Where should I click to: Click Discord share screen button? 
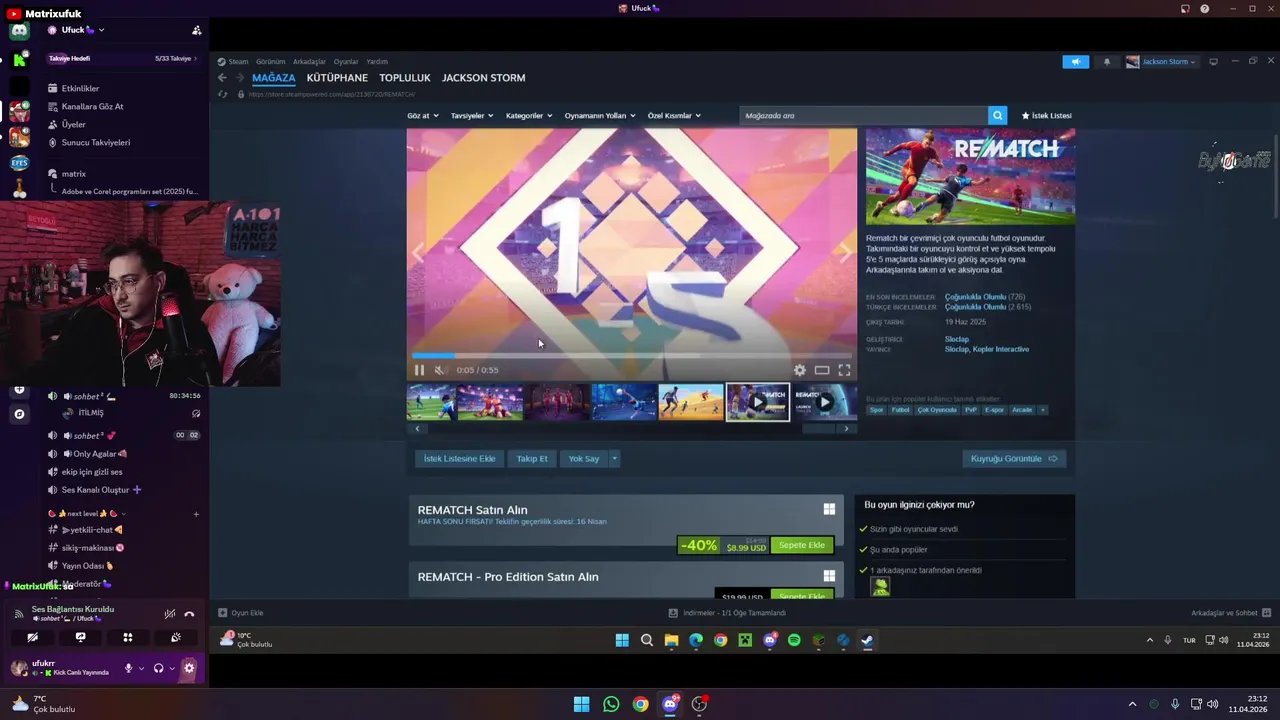pos(81,637)
